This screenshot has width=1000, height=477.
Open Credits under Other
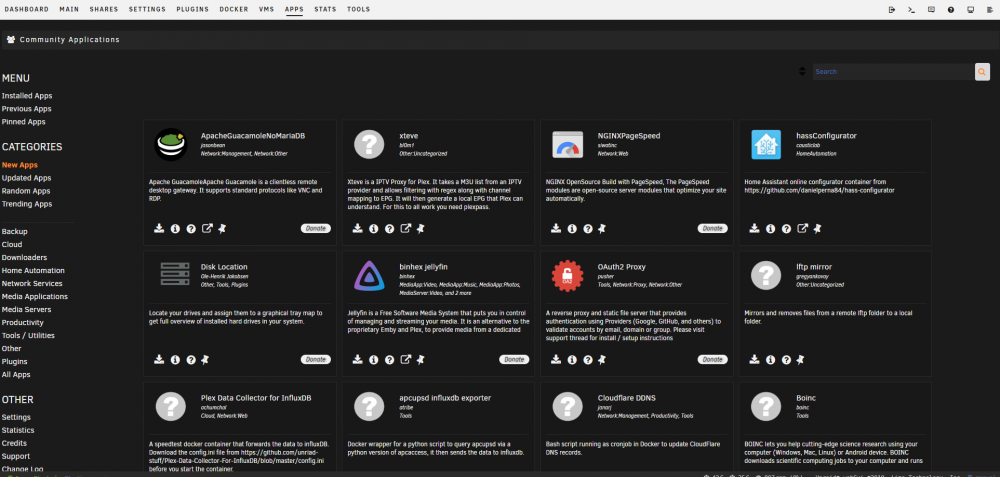coord(14,443)
